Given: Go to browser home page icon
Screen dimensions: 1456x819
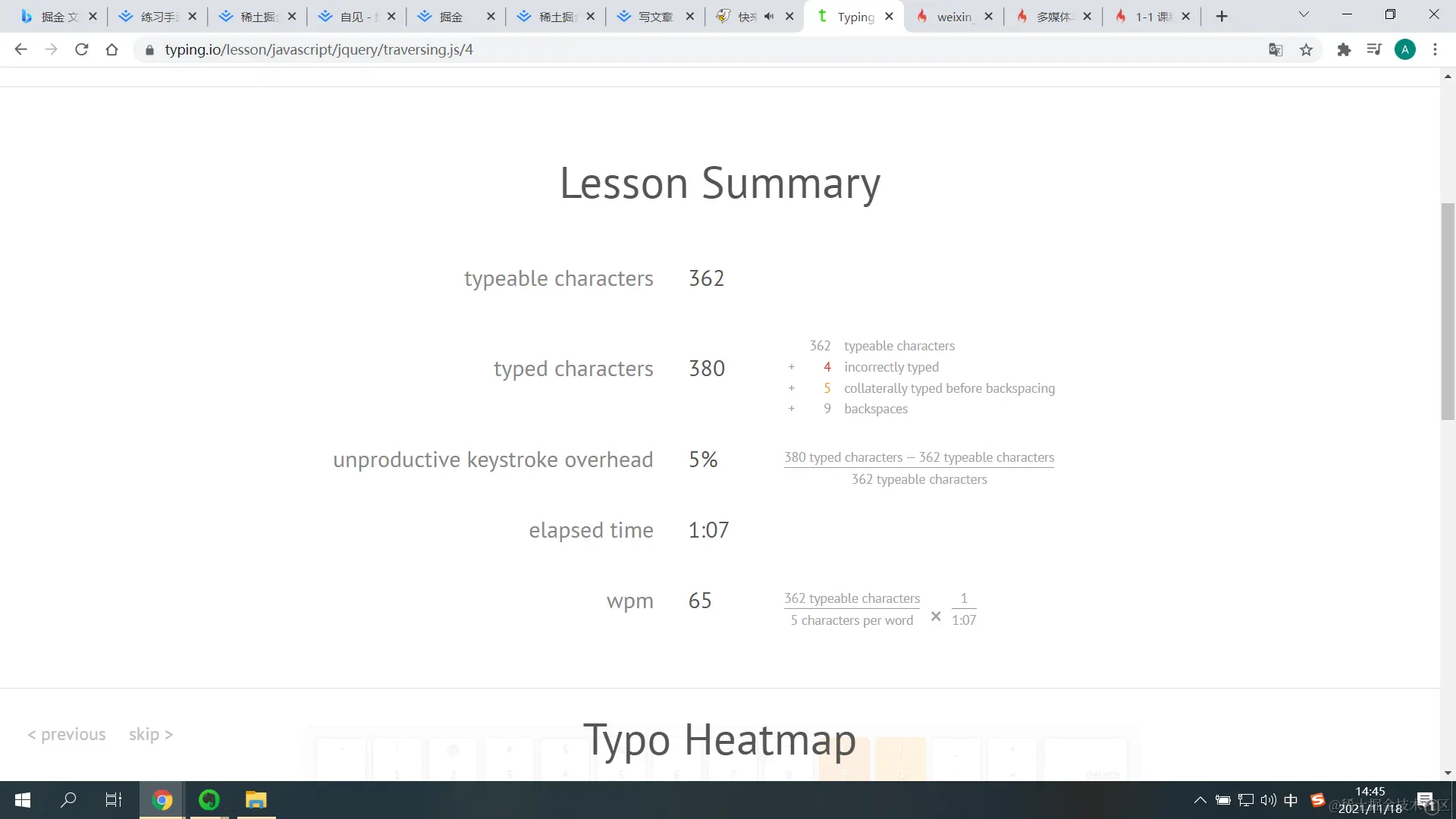Looking at the screenshot, I should click(x=112, y=49).
